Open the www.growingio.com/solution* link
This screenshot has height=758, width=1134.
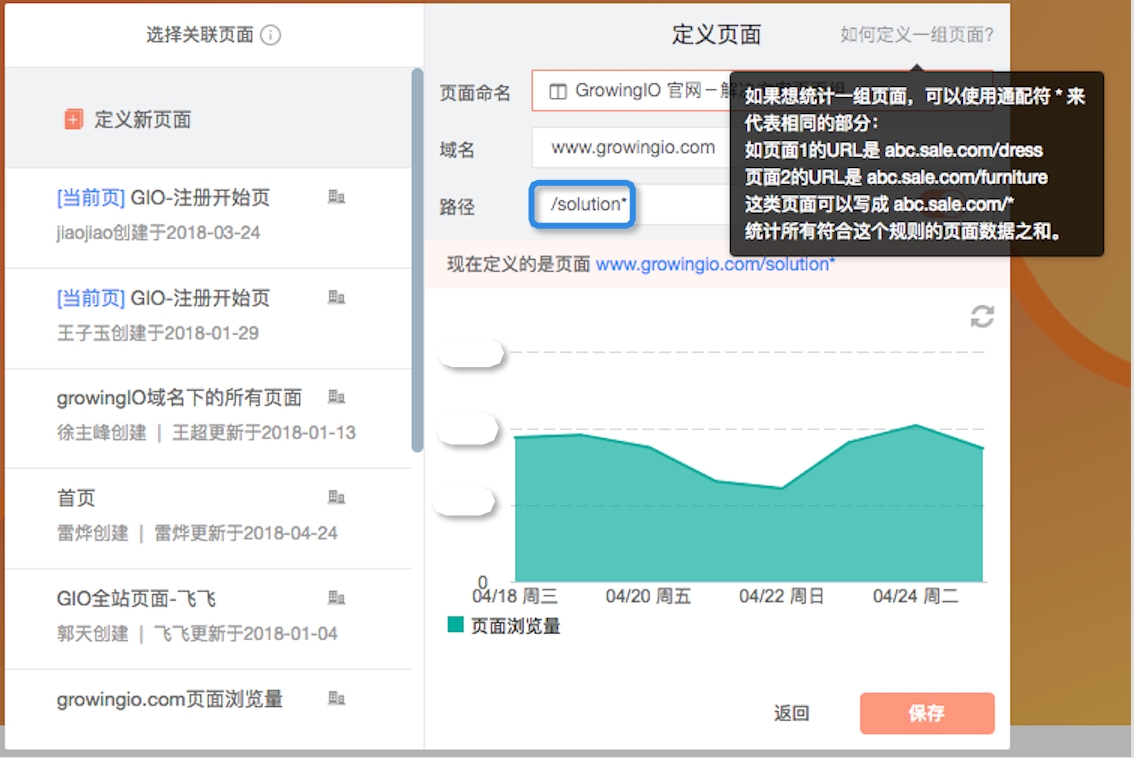(715, 264)
